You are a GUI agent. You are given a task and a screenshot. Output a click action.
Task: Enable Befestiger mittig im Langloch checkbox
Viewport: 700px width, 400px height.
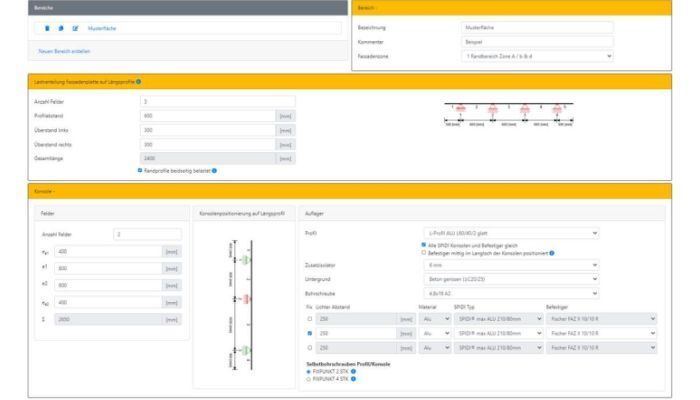coord(423,253)
